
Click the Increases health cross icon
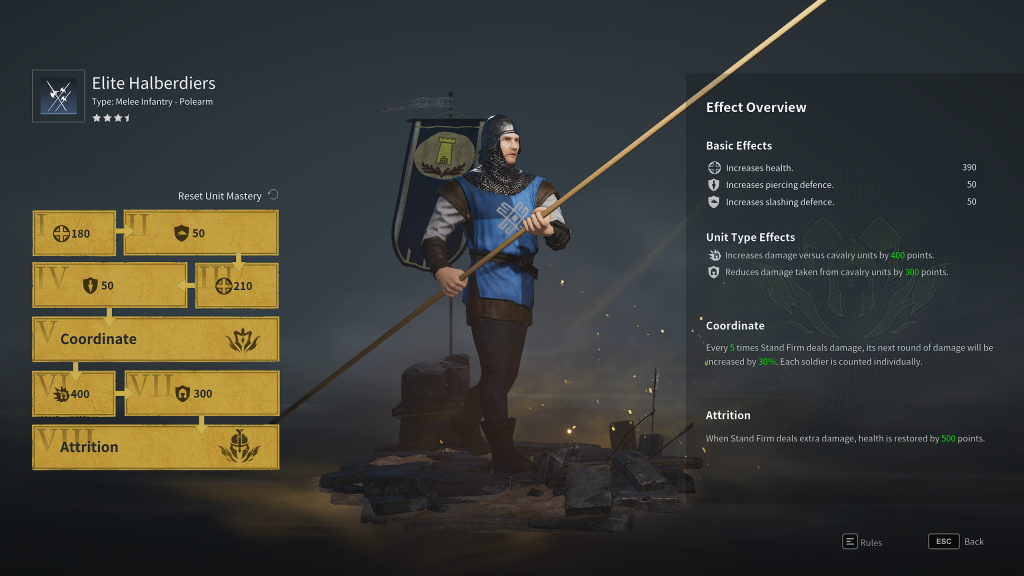pyautogui.click(x=714, y=168)
